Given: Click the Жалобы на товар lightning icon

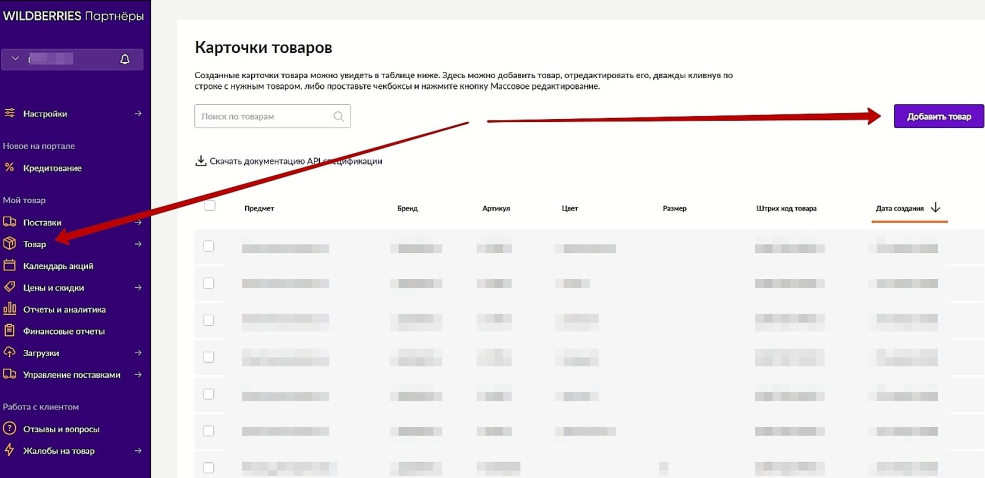Looking at the screenshot, I should click(x=10, y=451).
